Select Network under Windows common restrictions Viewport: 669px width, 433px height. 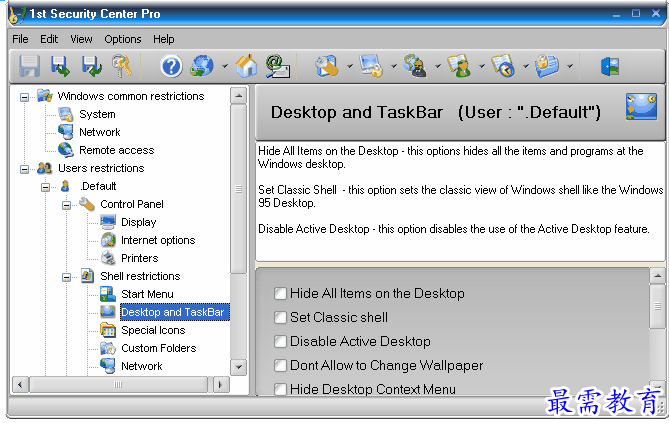(99, 132)
